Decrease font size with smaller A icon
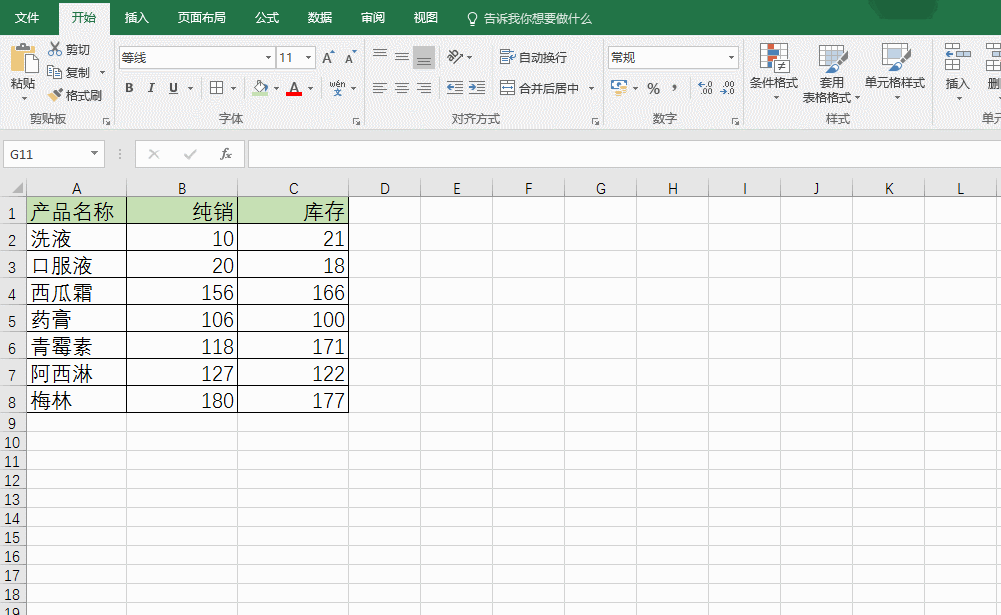This screenshot has height=615, width=1001. 350,57
